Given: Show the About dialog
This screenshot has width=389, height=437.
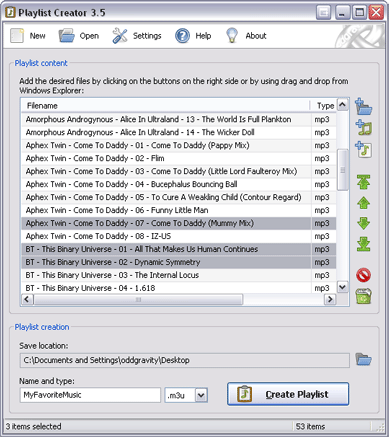Looking at the screenshot, I should (246, 36).
